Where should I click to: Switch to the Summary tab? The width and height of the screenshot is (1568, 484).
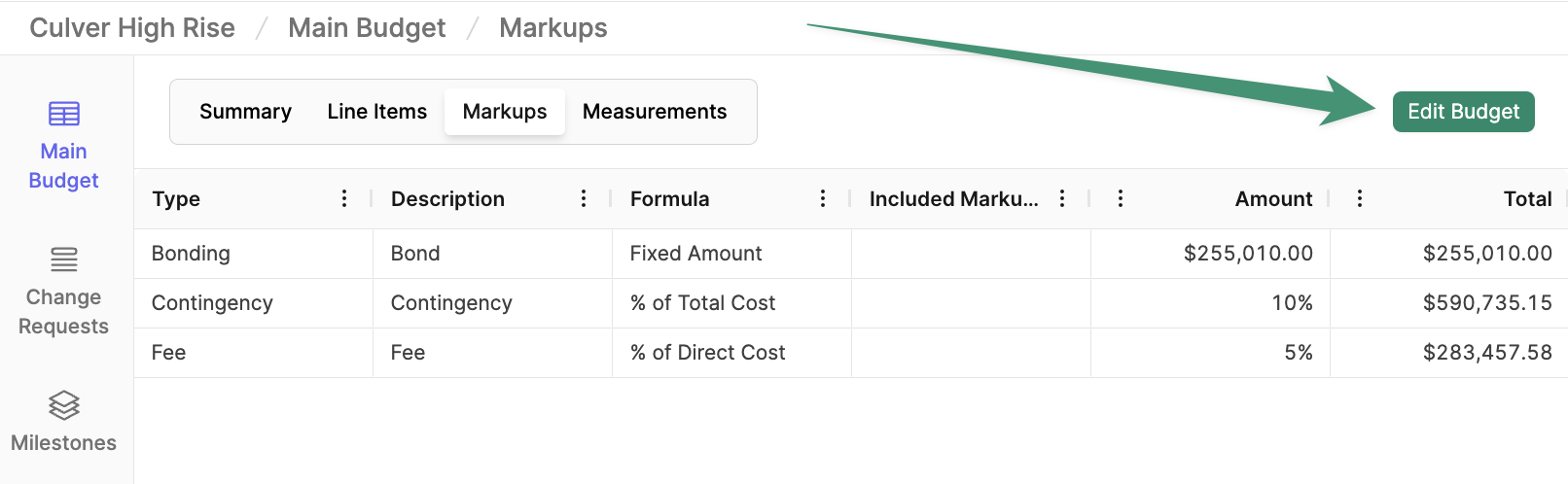click(245, 112)
